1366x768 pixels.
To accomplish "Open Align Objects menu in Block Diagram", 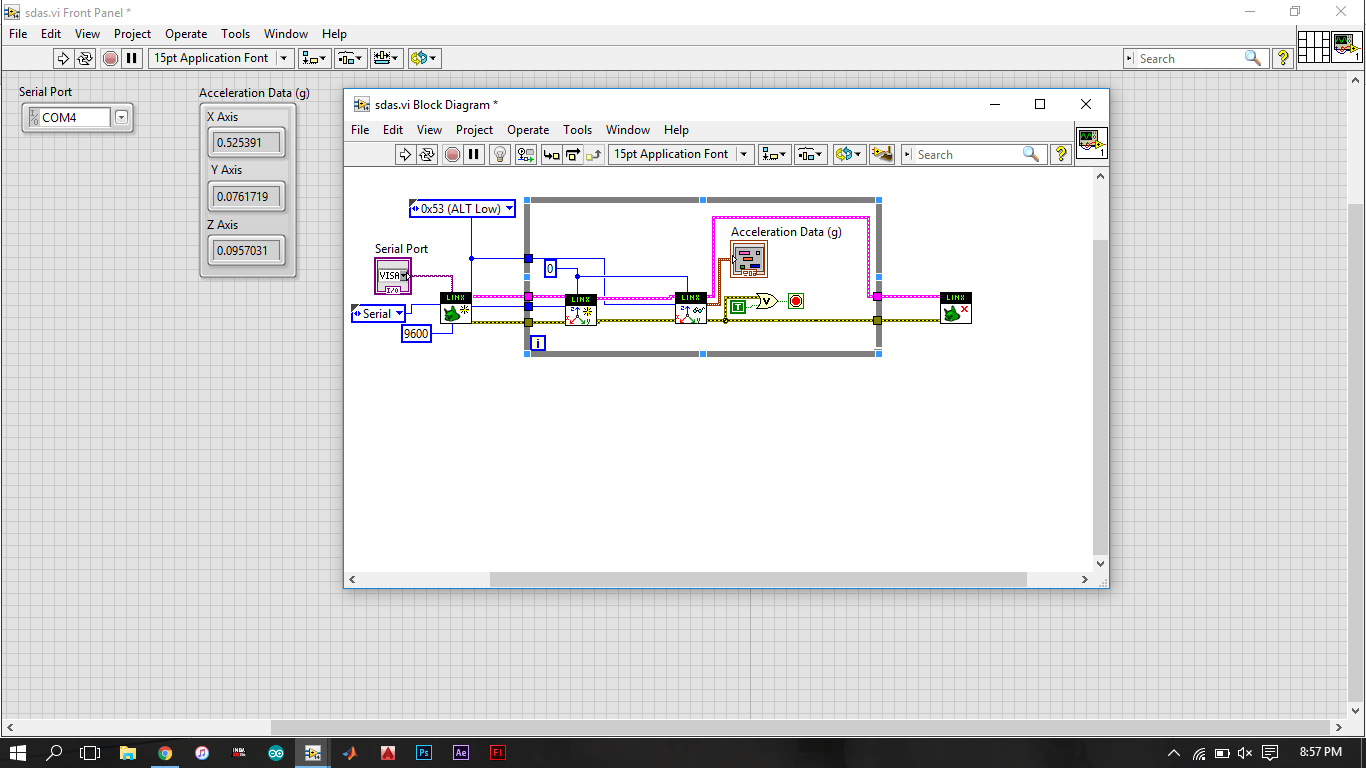I will pyautogui.click(x=775, y=154).
